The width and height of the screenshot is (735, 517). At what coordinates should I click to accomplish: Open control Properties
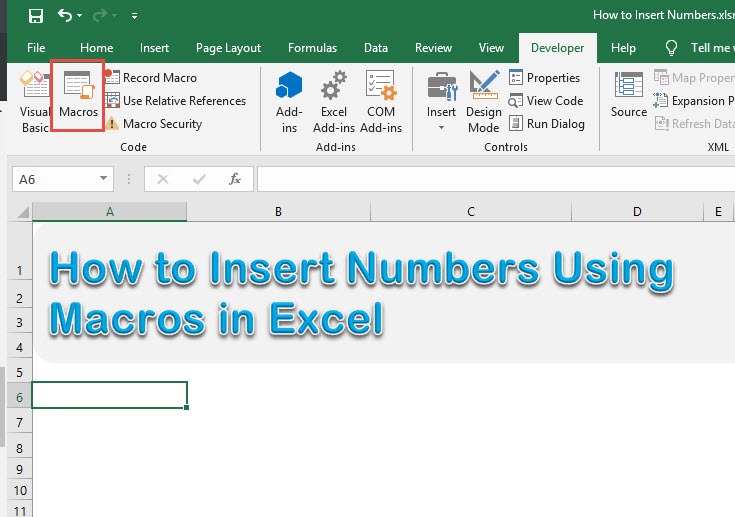pyautogui.click(x=544, y=77)
